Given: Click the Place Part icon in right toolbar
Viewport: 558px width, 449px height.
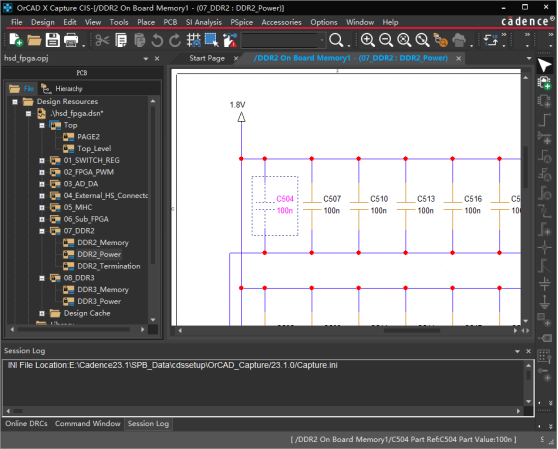Looking at the screenshot, I should click(x=544, y=83).
